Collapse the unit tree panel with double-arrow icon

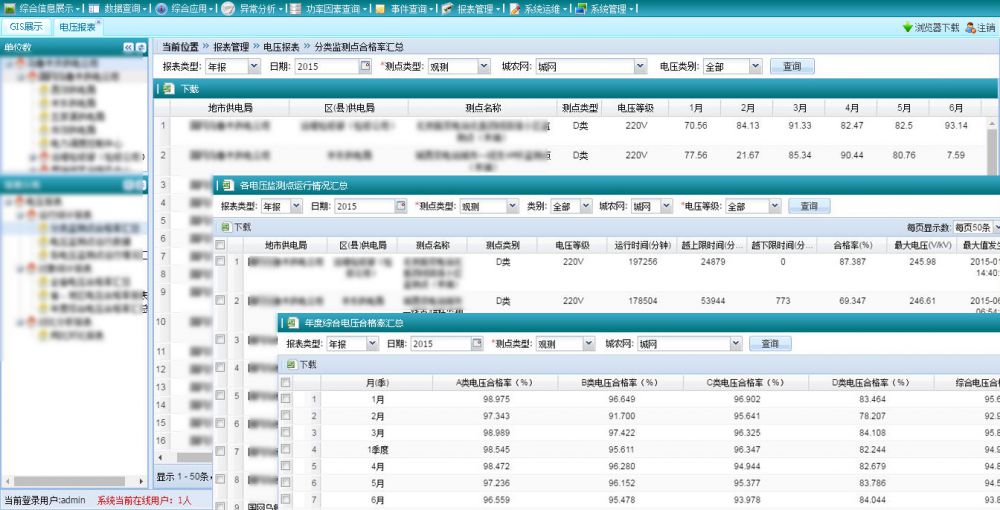[127, 47]
